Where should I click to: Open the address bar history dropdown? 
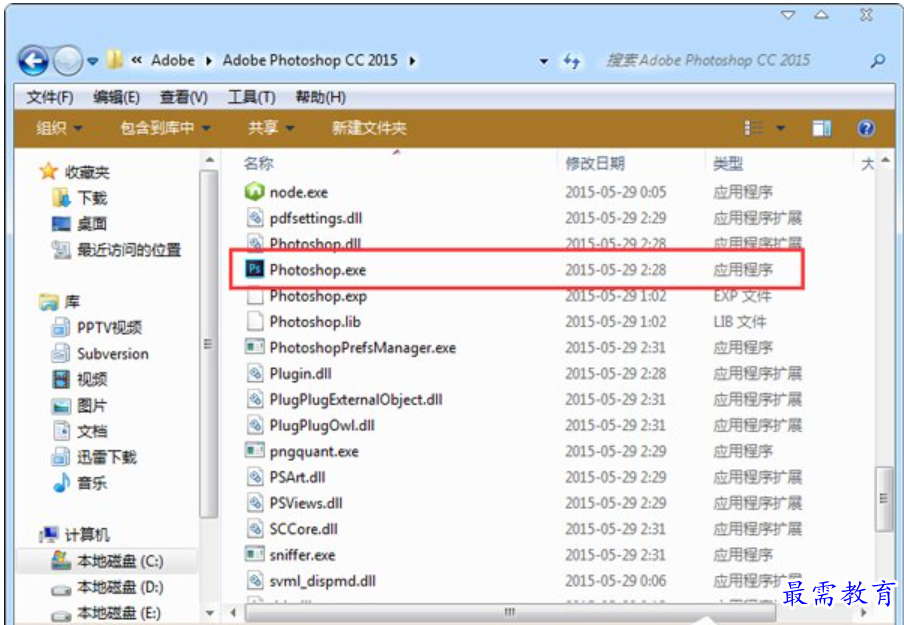click(544, 61)
